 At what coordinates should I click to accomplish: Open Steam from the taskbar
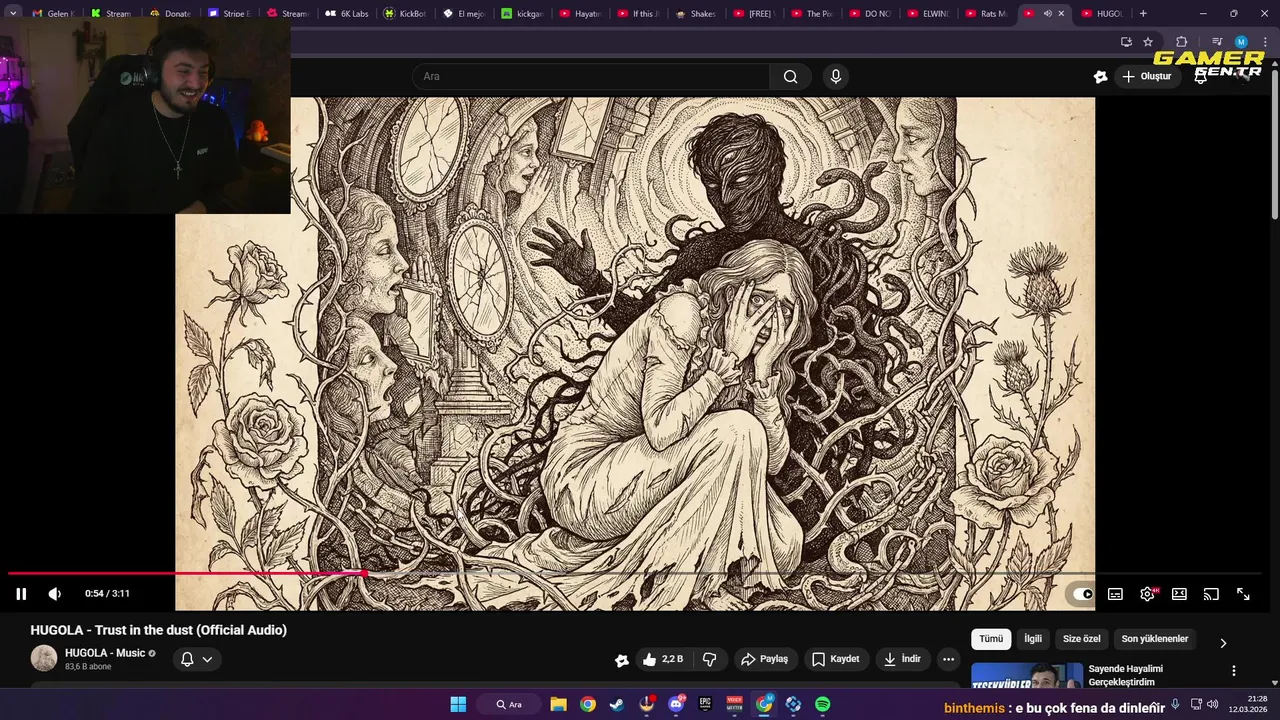pyautogui.click(x=617, y=704)
